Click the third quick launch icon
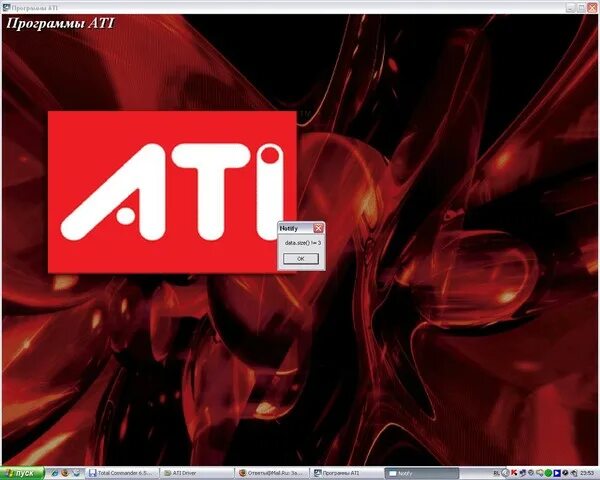600x480 pixels. 77,473
